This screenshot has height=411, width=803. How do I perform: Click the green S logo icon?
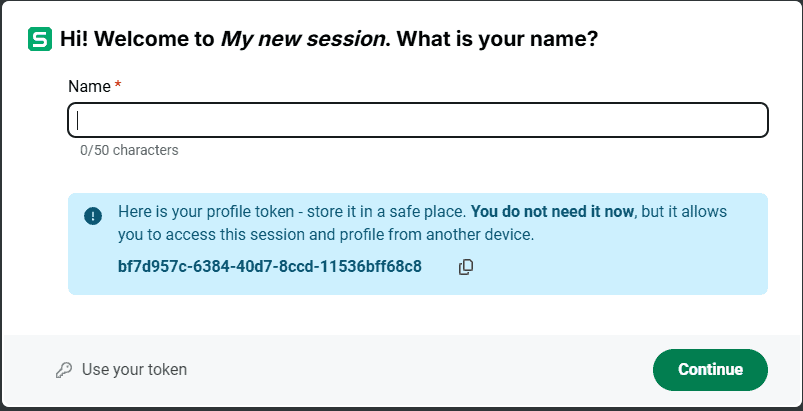coord(40,40)
